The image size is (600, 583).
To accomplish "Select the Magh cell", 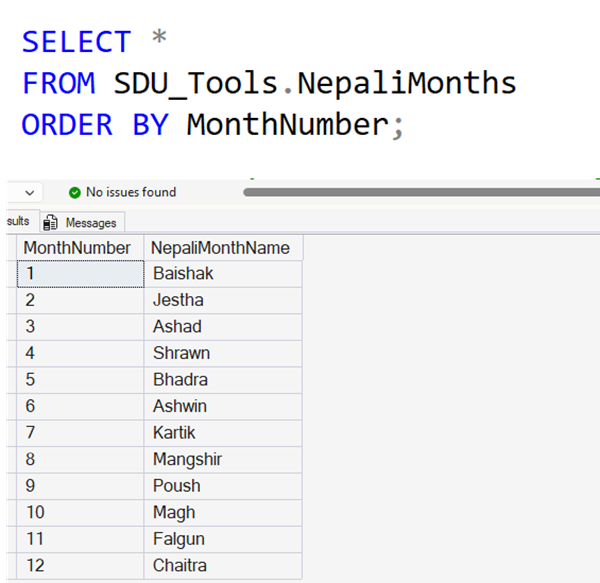I will click(x=223, y=513).
